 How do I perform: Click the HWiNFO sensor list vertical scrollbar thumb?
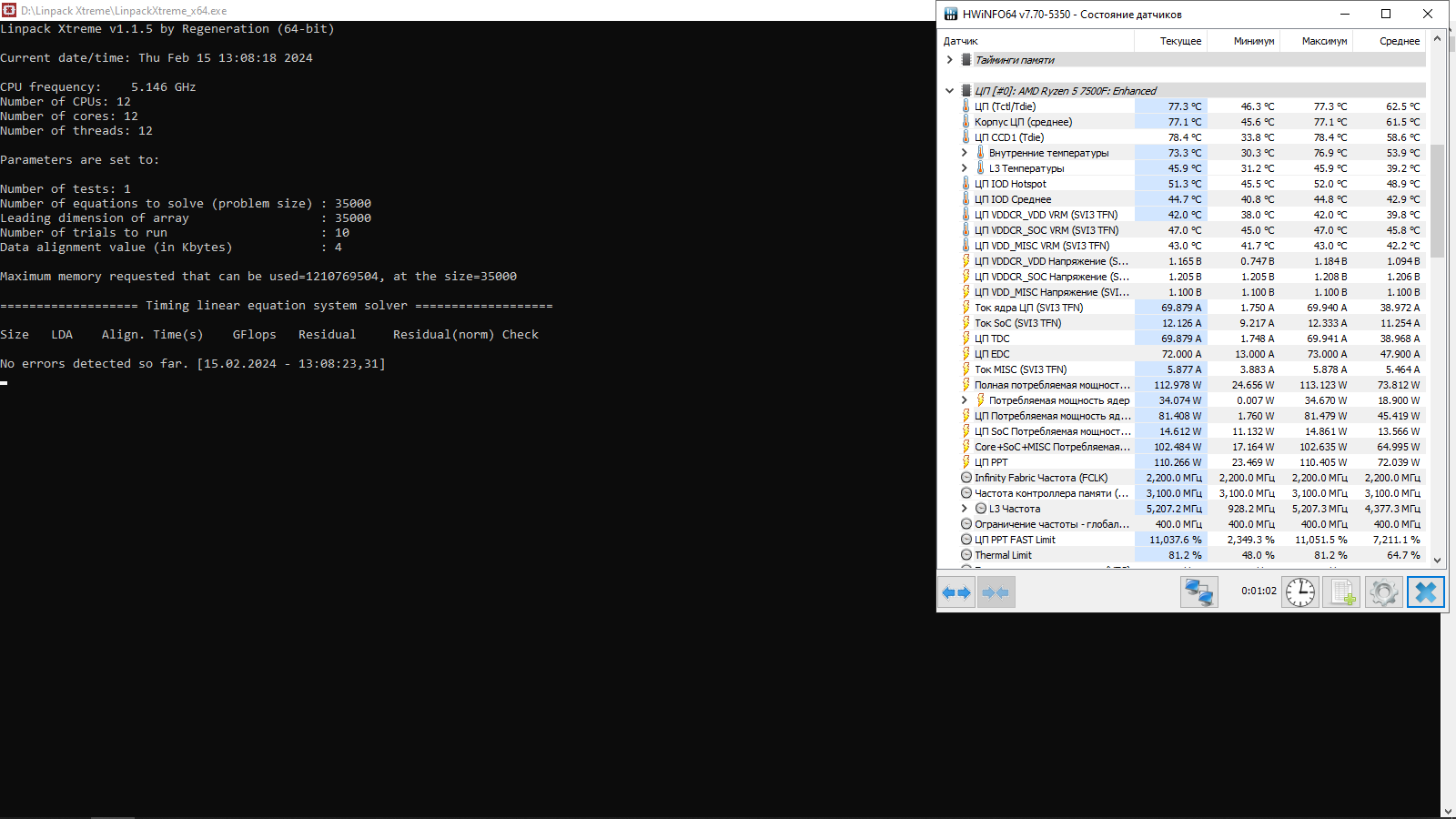pos(1438,200)
